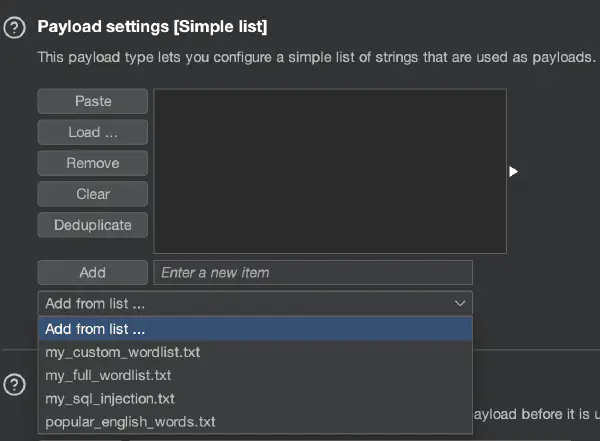Image resolution: width=600 pixels, height=441 pixels.
Task: Focus the 'Enter a new item' field
Action: coord(312,272)
